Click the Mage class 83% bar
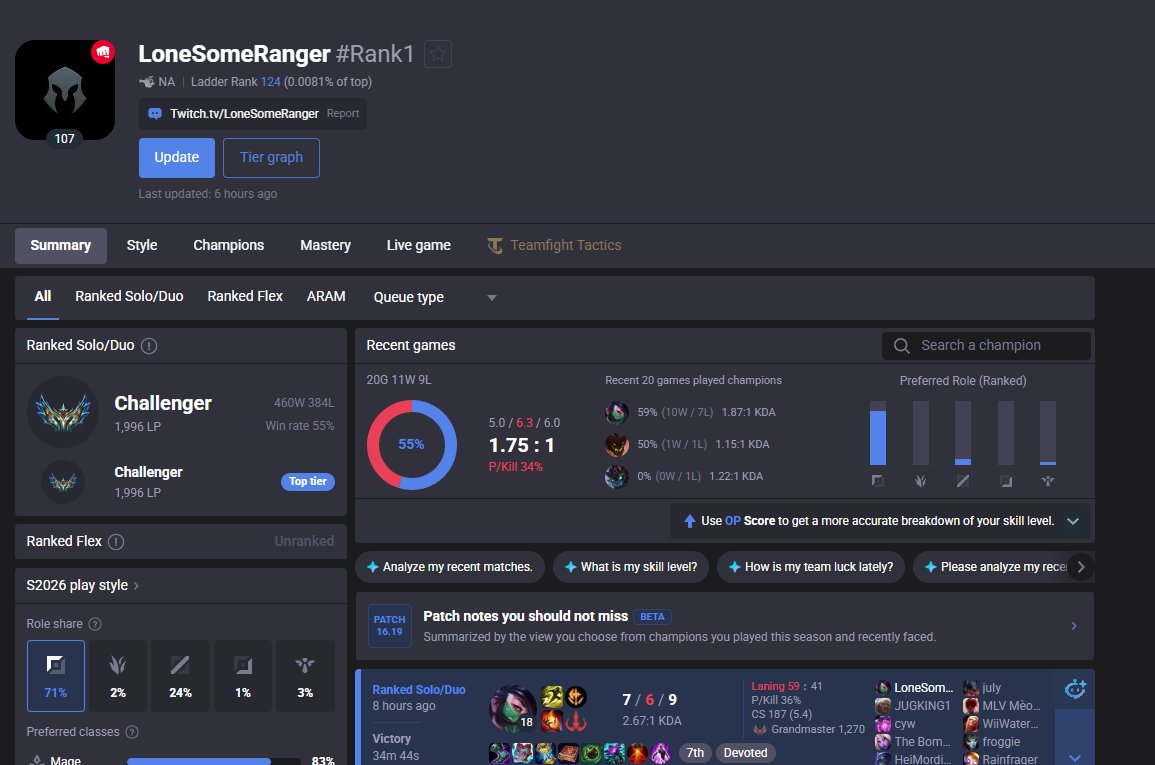 (214, 761)
